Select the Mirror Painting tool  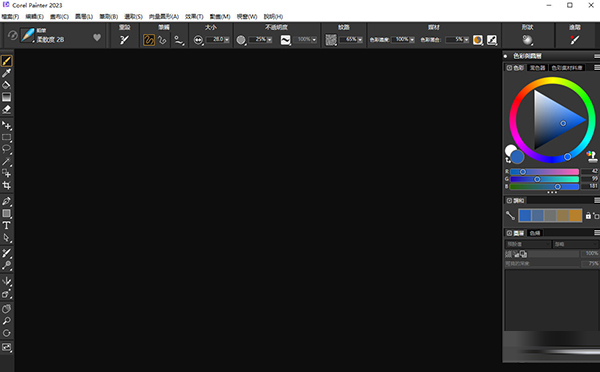7,281
